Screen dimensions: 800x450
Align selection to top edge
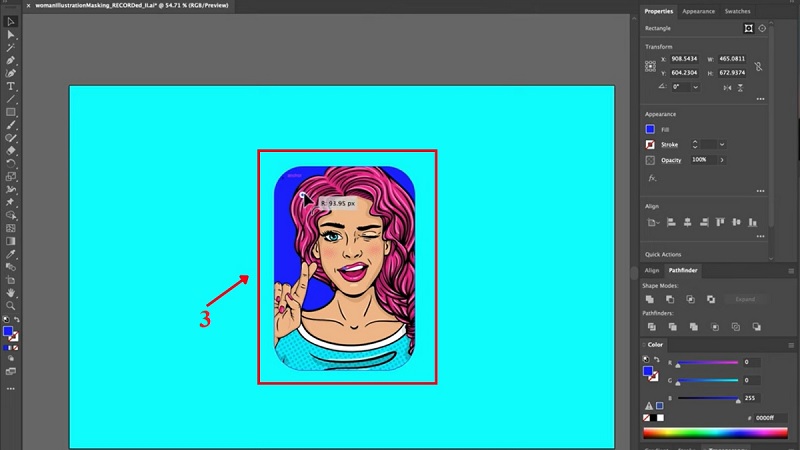[x=720, y=222]
